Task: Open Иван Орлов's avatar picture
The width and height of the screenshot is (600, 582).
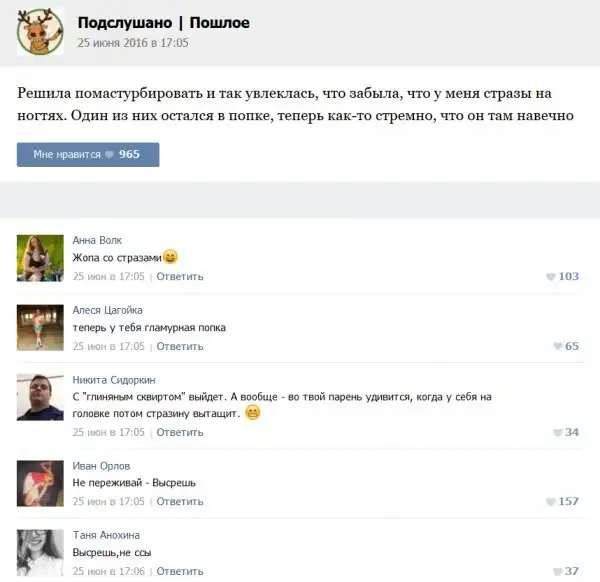Action: [x=40, y=484]
